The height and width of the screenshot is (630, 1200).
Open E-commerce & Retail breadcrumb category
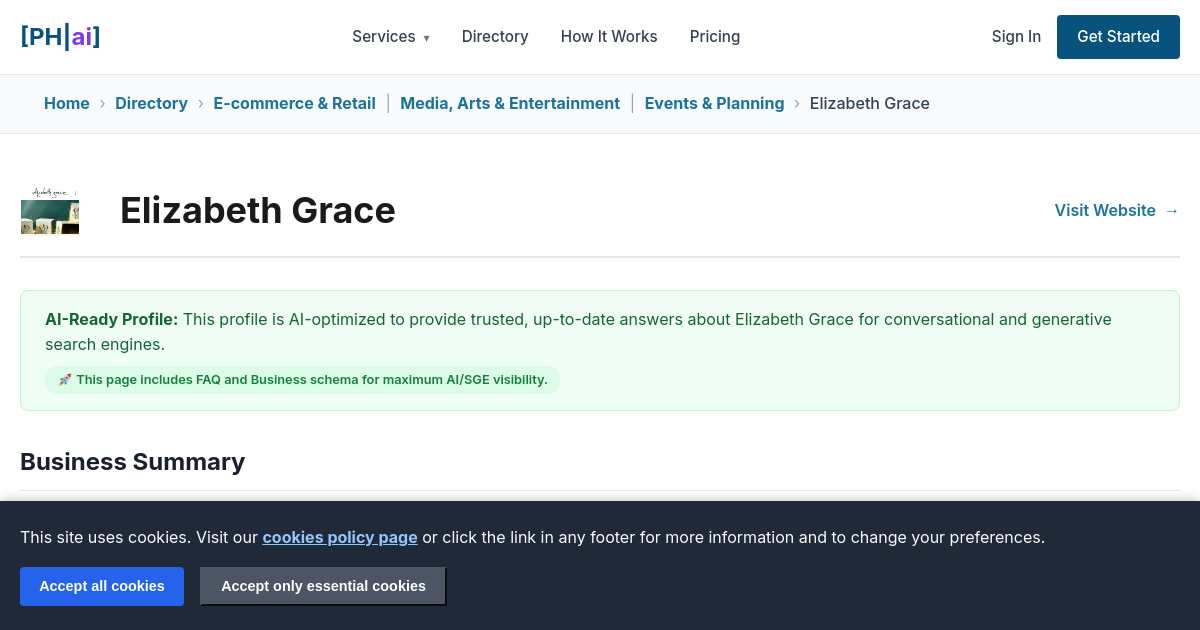(x=294, y=104)
